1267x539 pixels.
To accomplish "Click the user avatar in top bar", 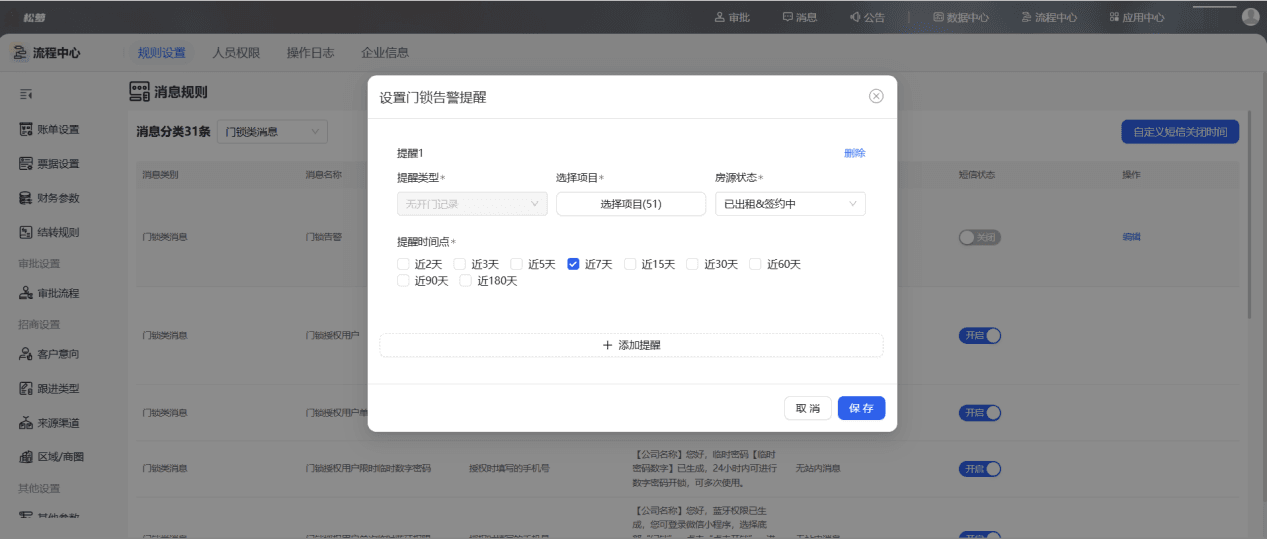I will 1250,16.
